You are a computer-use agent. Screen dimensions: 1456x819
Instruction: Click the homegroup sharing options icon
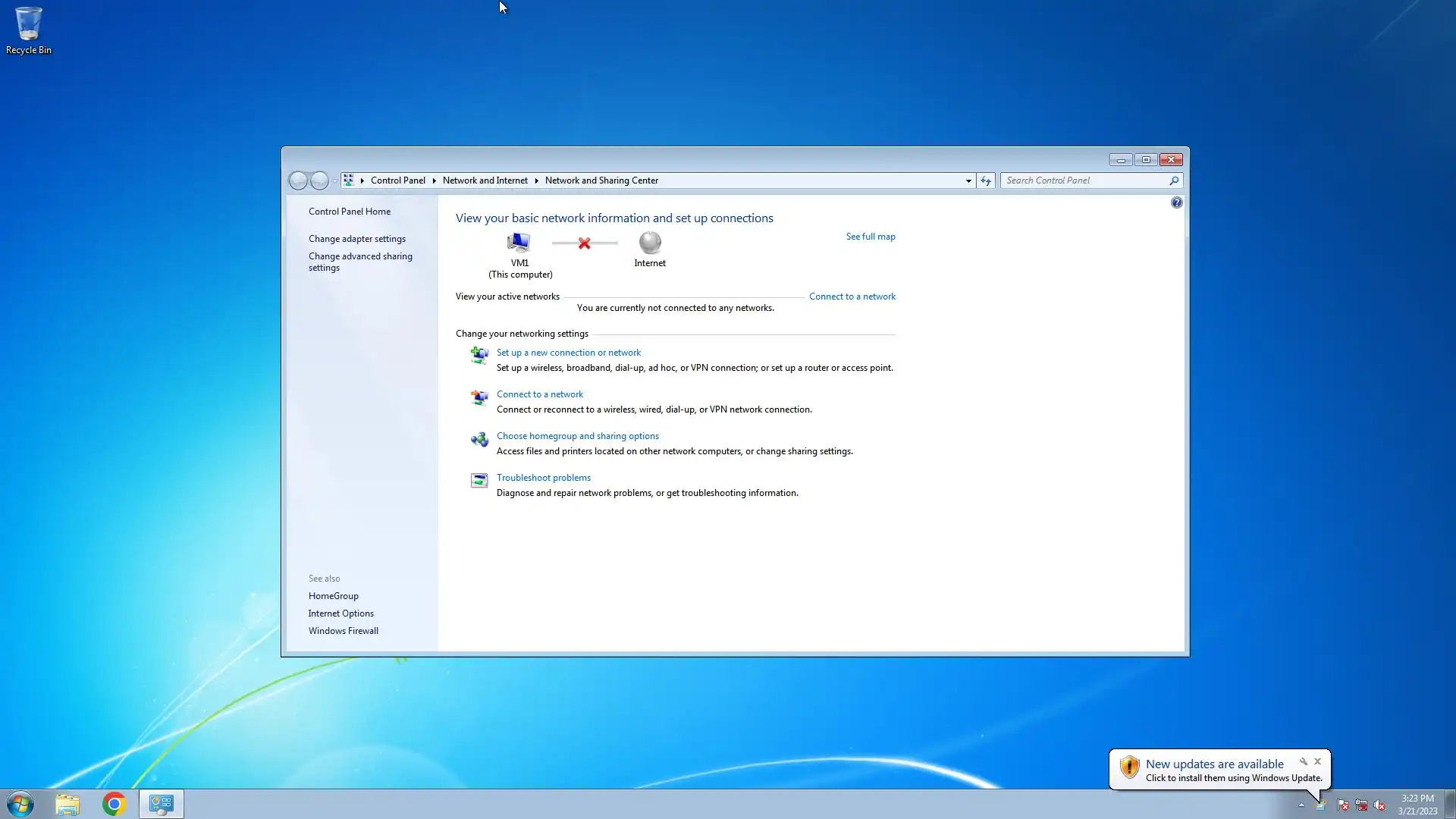(479, 440)
